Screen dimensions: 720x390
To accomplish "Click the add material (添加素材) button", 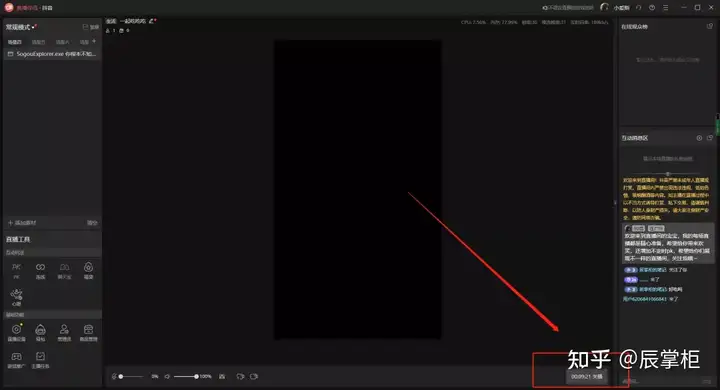I will [22, 223].
